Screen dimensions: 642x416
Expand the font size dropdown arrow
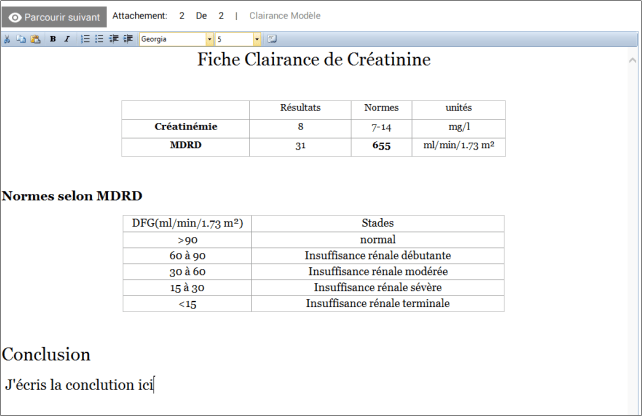tap(257, 39)
